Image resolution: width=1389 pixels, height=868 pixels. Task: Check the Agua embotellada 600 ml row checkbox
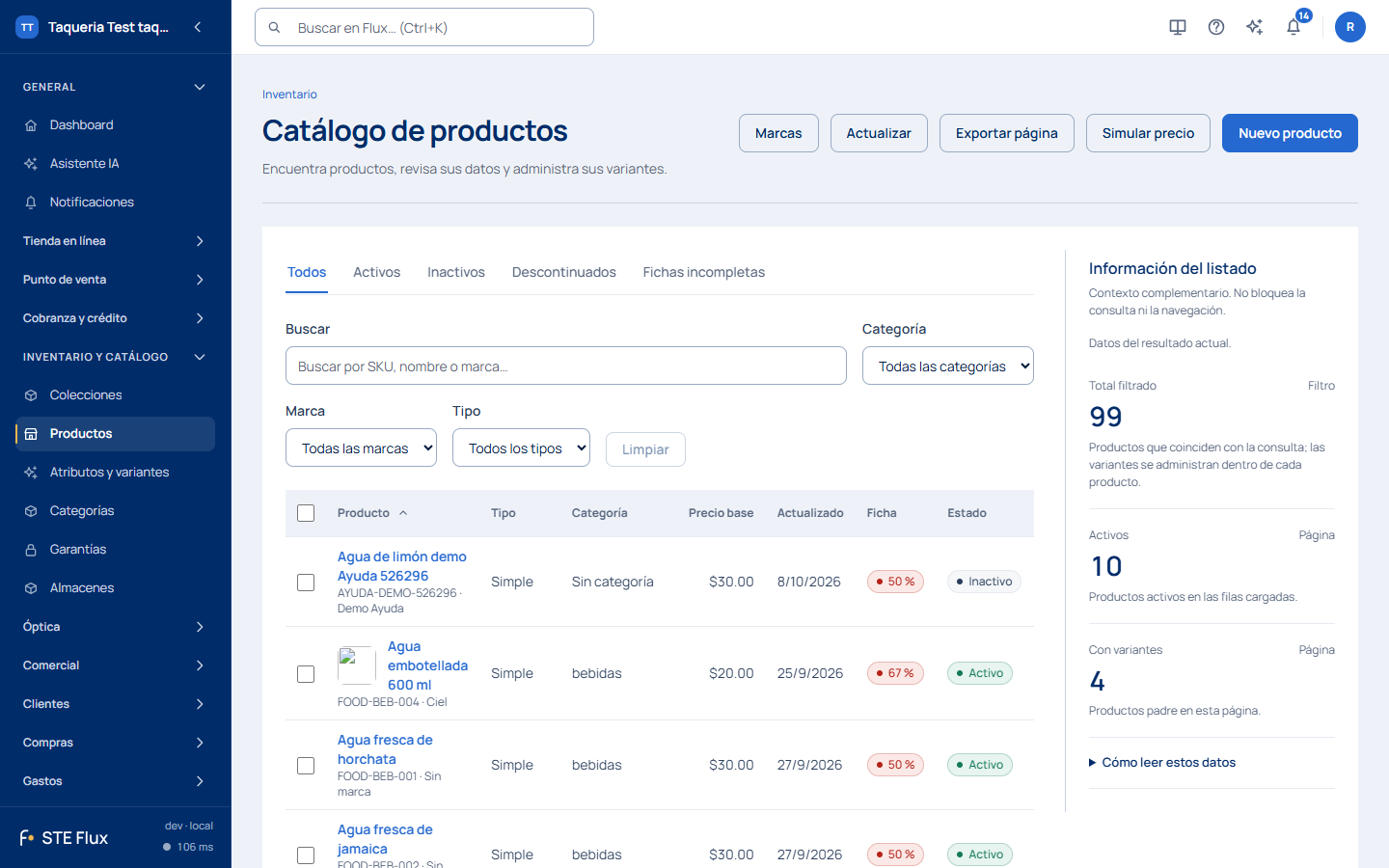point(306,674)
